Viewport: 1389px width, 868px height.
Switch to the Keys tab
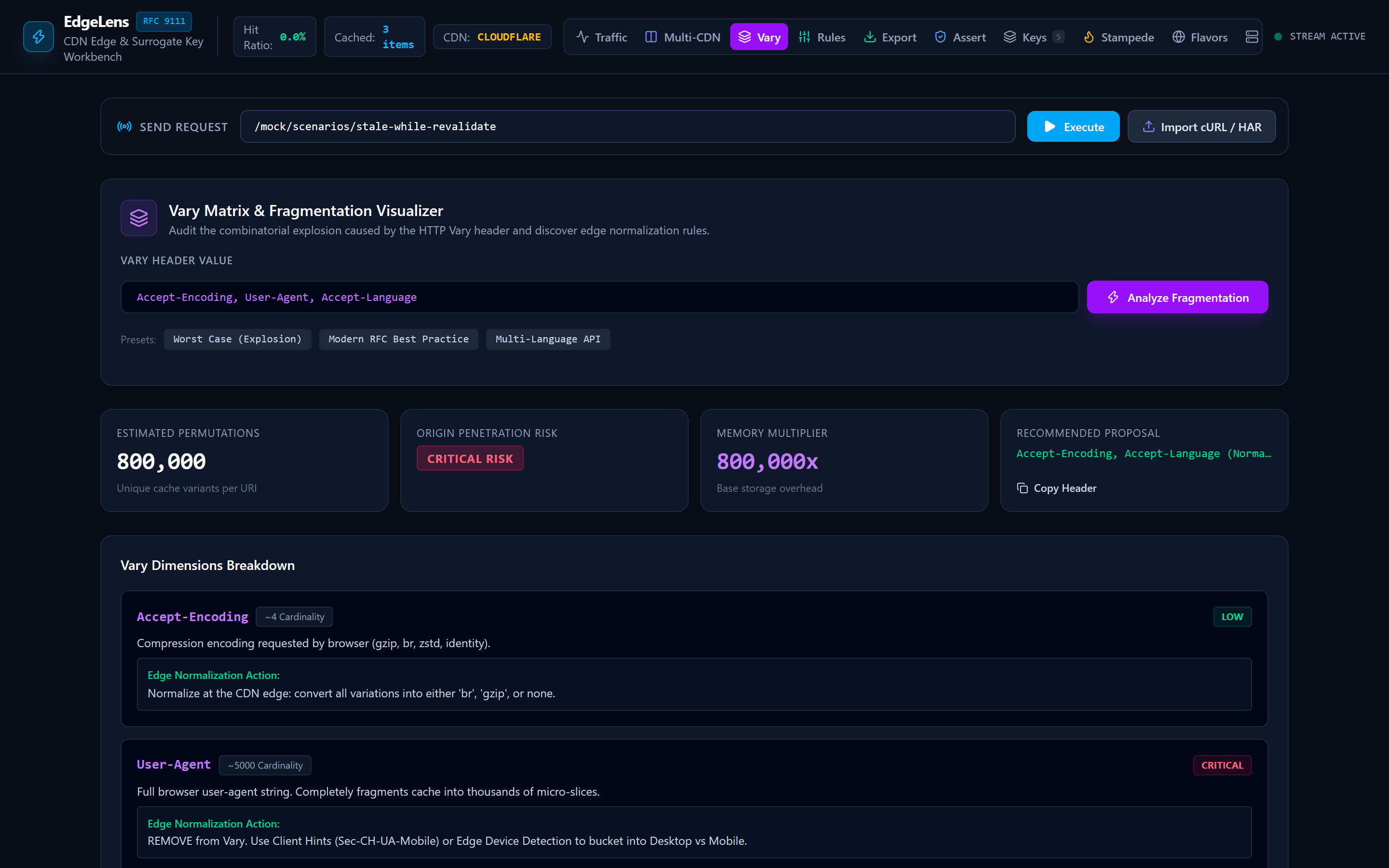[x=1034, y=37]
